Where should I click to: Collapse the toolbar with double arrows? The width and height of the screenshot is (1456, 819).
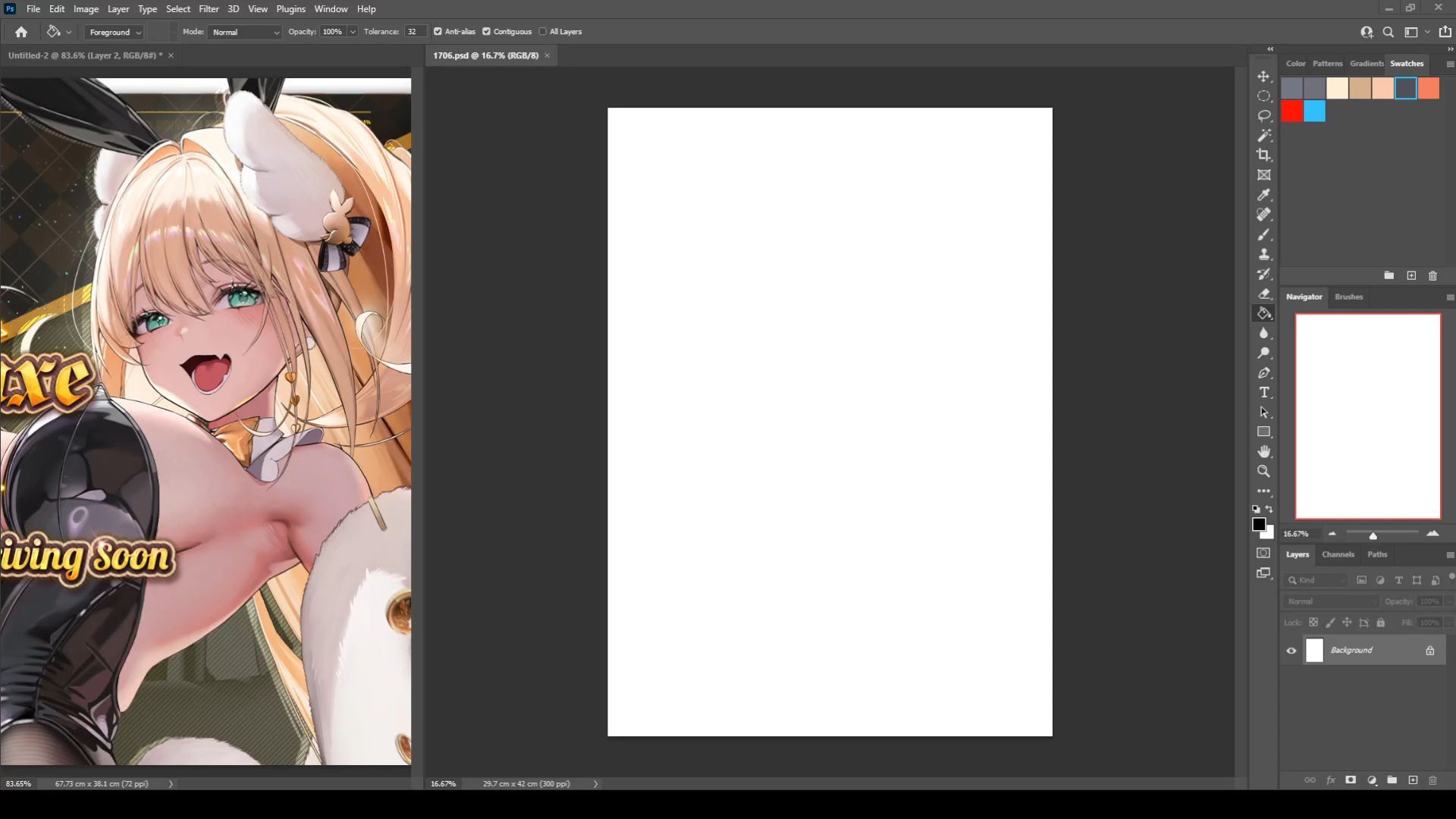coord(1270,49)
